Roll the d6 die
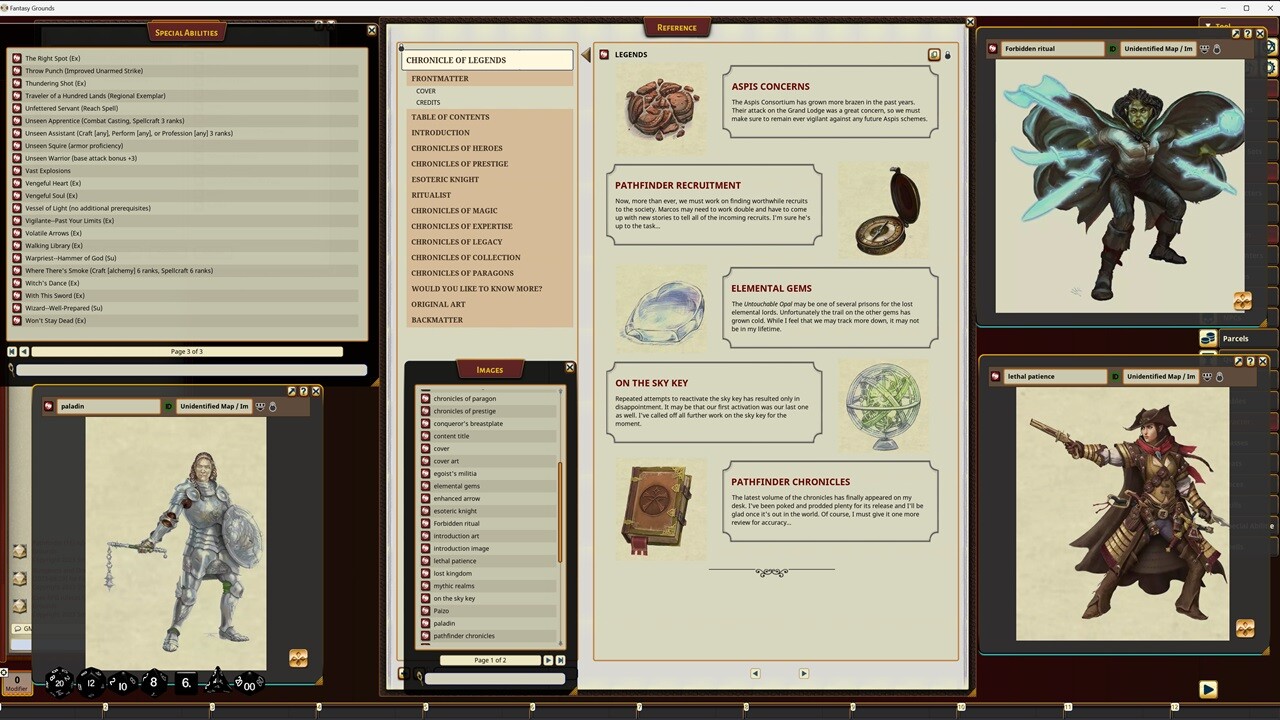 (x=185, y=682)
